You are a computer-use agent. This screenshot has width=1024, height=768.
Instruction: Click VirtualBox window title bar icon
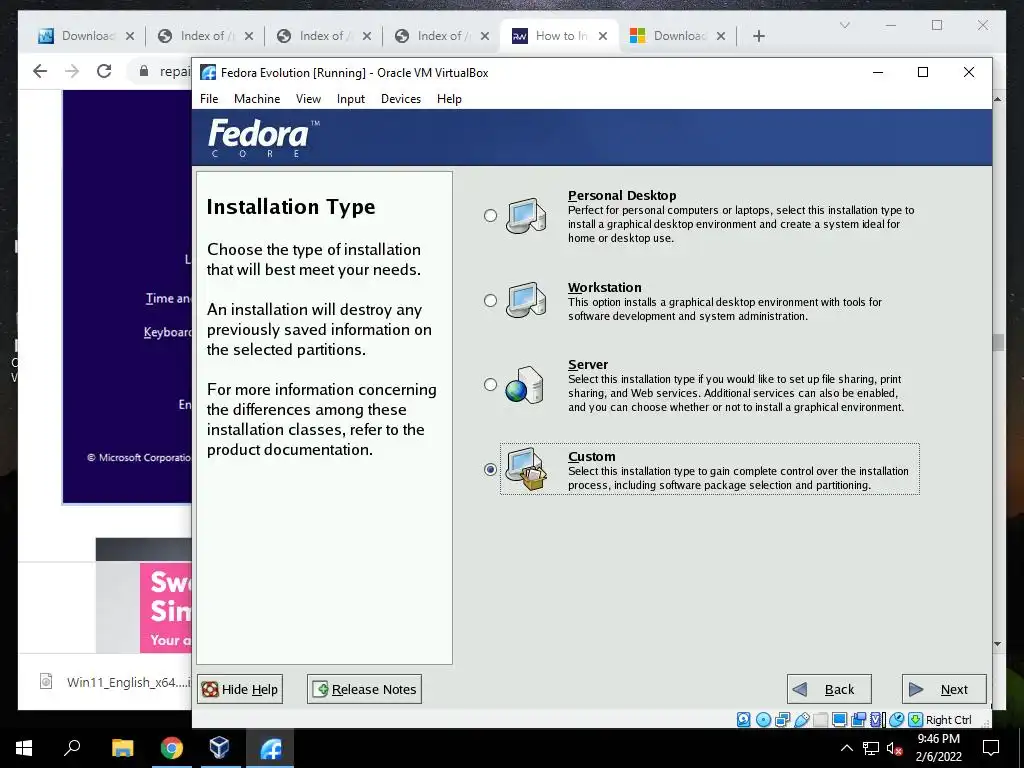(x=208, y=72)
